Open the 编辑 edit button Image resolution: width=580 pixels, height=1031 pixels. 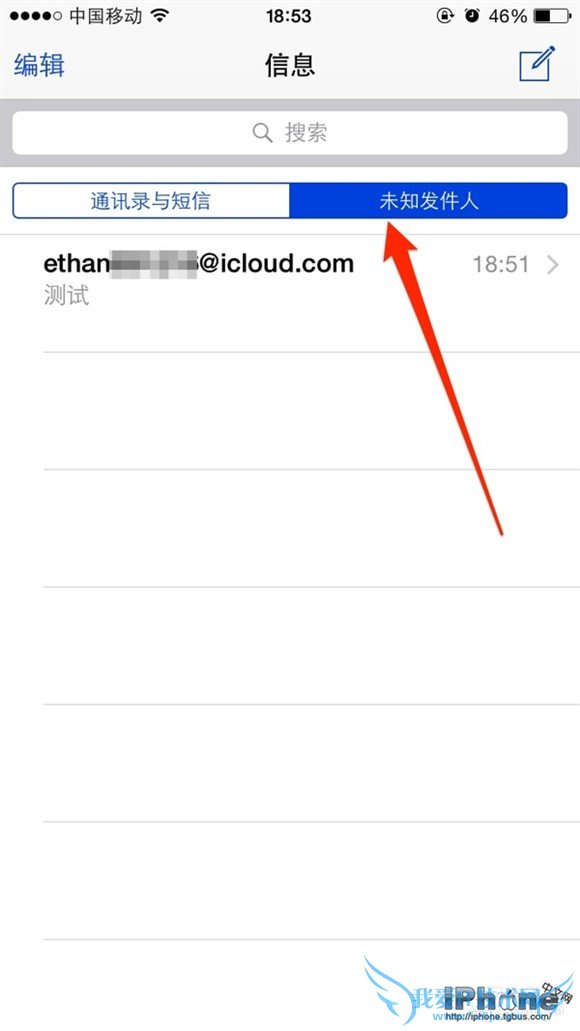[x=39, y=65]
